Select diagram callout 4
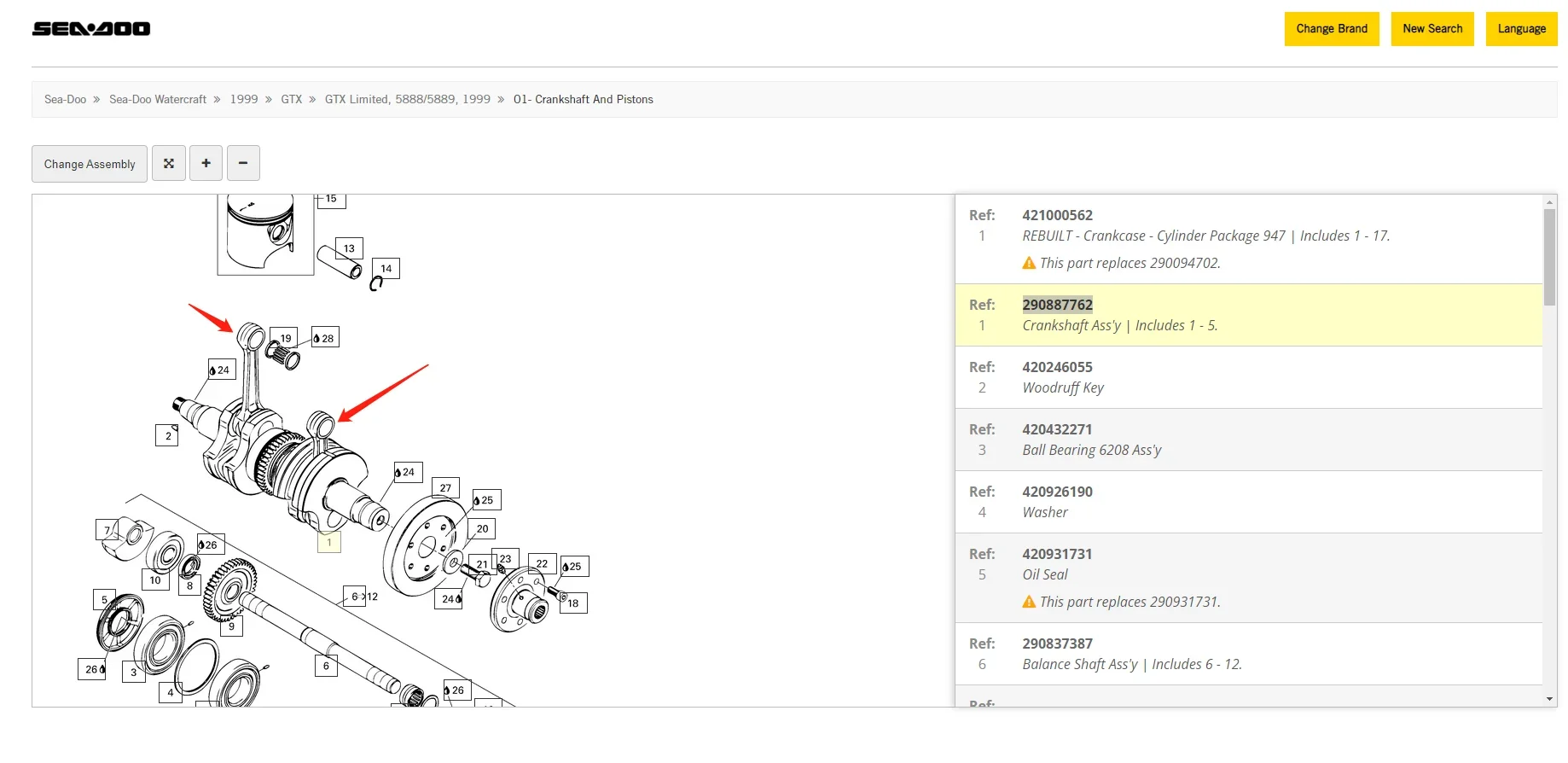 point(171,692)
